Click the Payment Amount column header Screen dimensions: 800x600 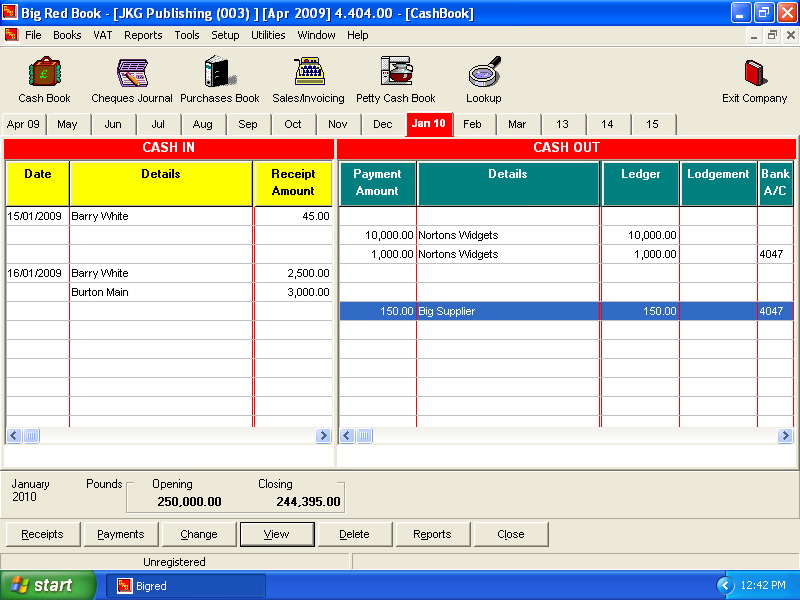pyautogui.click(x=378, y=183)
